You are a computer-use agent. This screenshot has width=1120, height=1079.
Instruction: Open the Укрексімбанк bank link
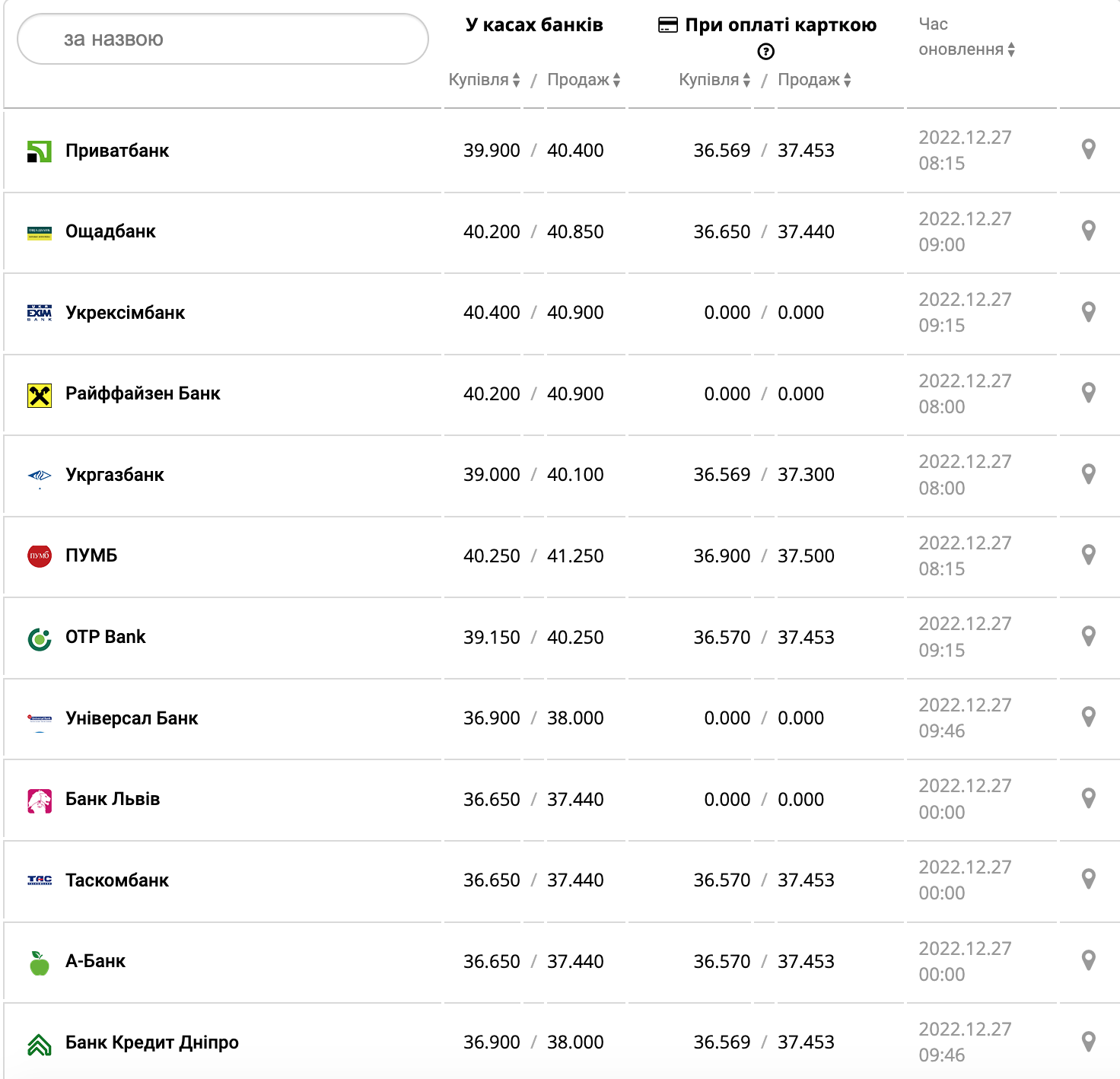click(x=126, y=313)
